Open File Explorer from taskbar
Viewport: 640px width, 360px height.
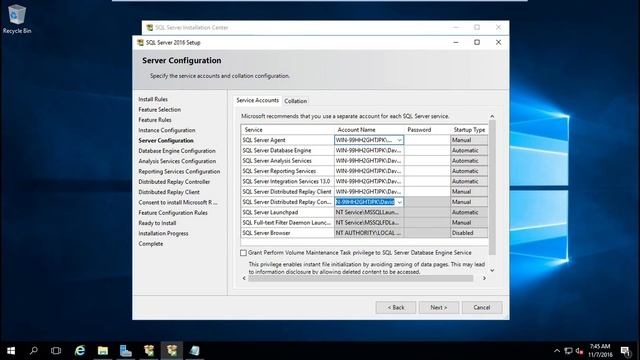[103, 351]
